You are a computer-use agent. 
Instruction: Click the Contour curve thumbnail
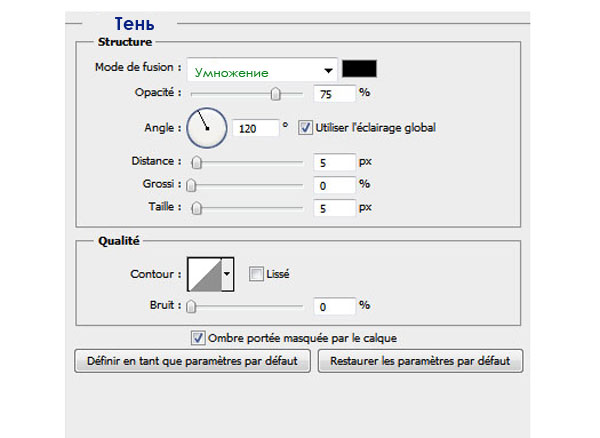(x=205, y=274)
